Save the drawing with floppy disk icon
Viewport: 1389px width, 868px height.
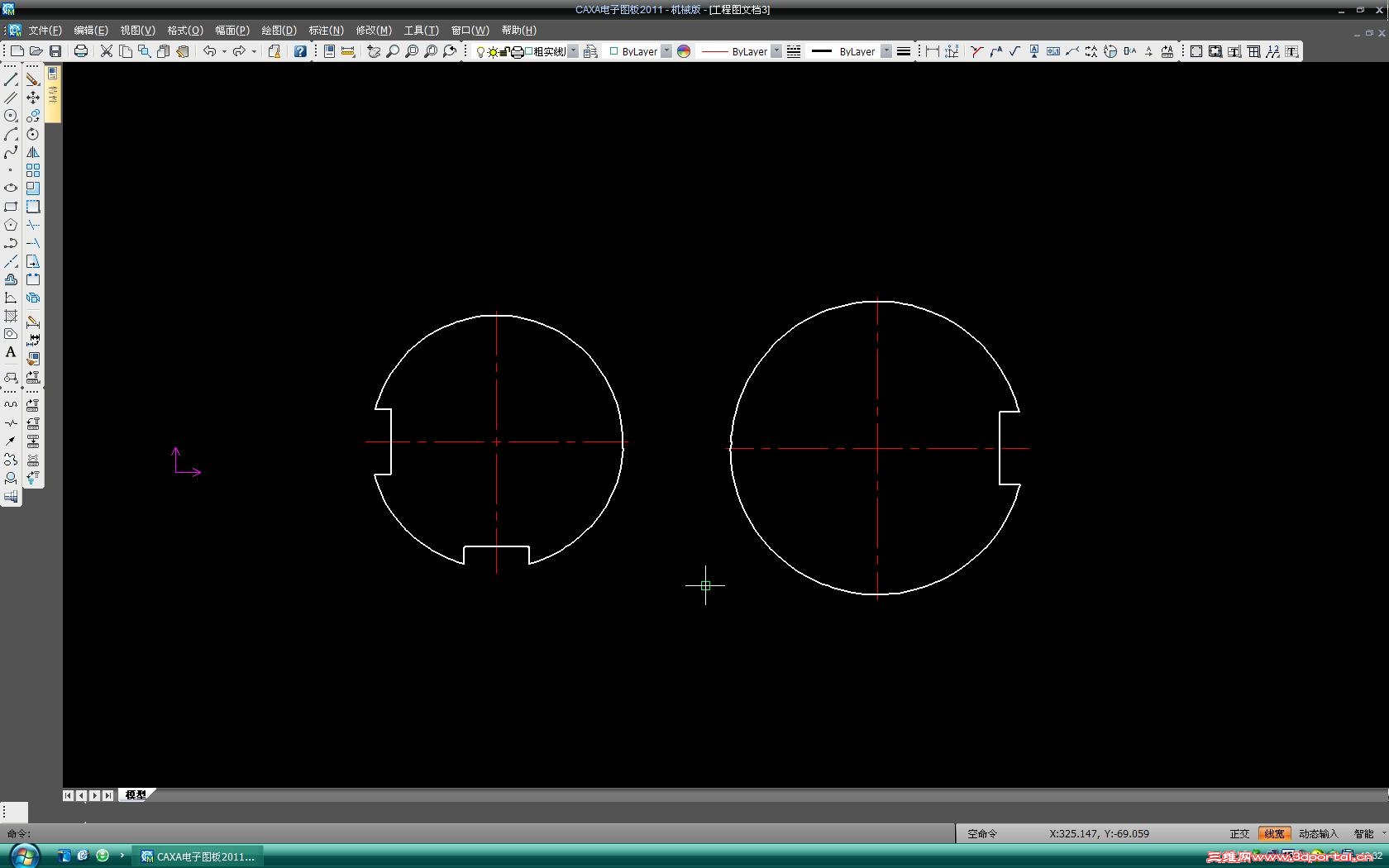[x=55, y=51]
